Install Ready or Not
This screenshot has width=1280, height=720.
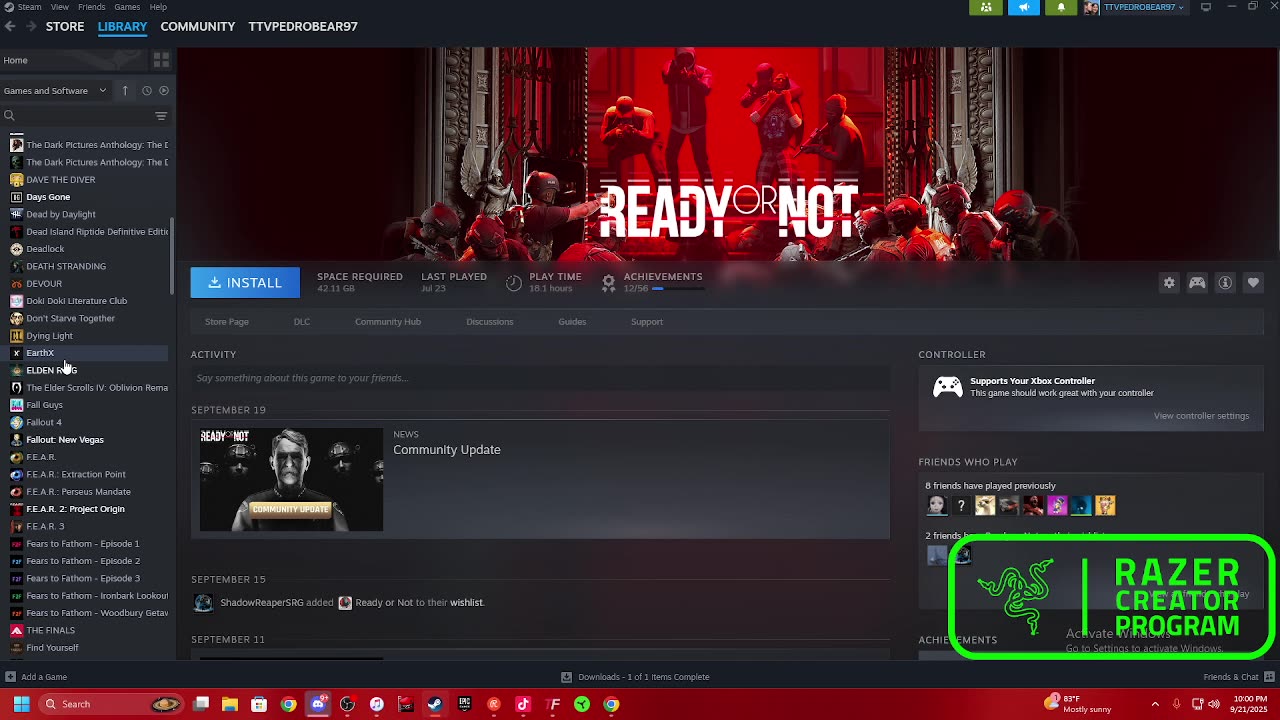coord(245,283)
